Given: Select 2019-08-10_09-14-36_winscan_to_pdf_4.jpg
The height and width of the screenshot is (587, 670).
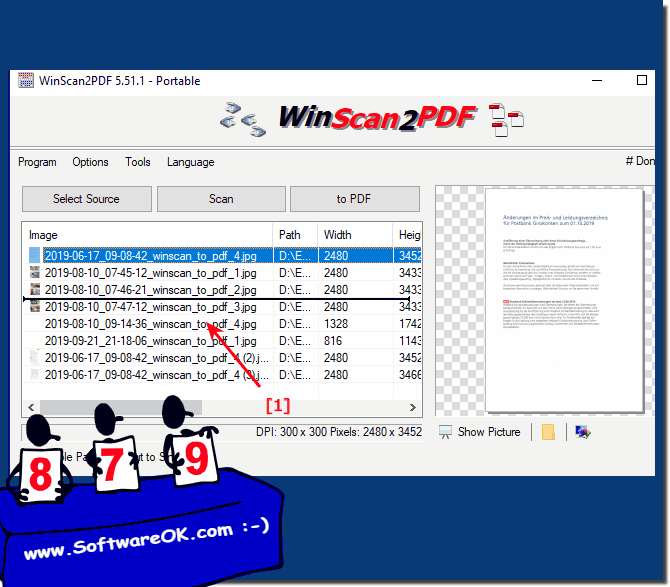Looking at the screenshot, I should 150,324.
